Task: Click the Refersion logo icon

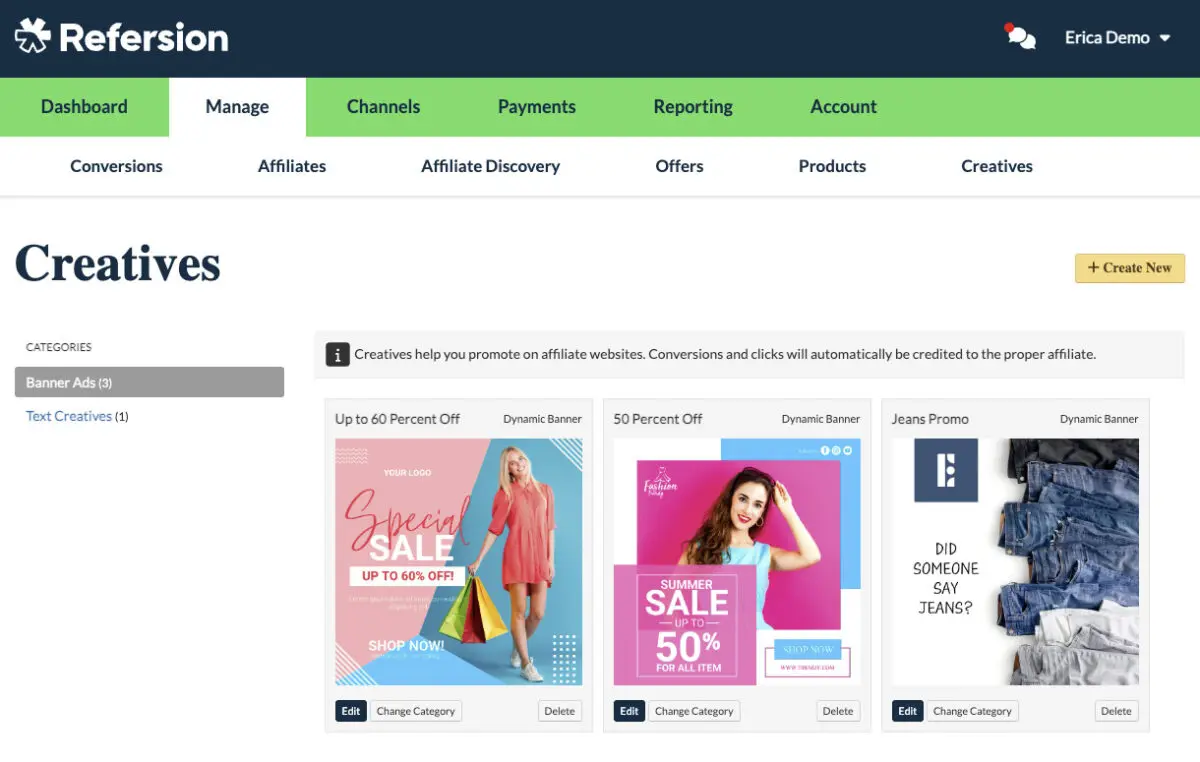Action: pos(32,37)
